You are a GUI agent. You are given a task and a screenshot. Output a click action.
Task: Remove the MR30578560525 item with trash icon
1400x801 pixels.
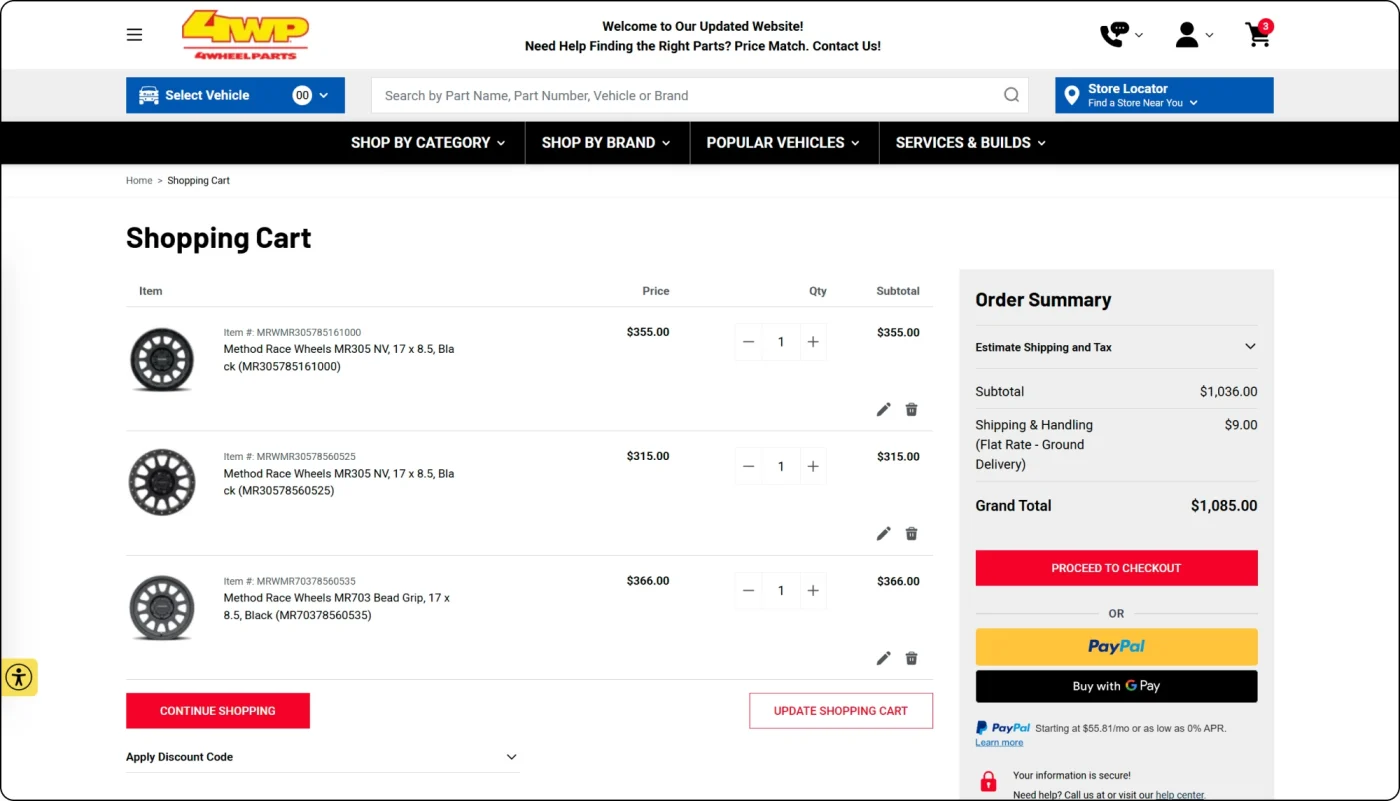[x=911, y=533]
